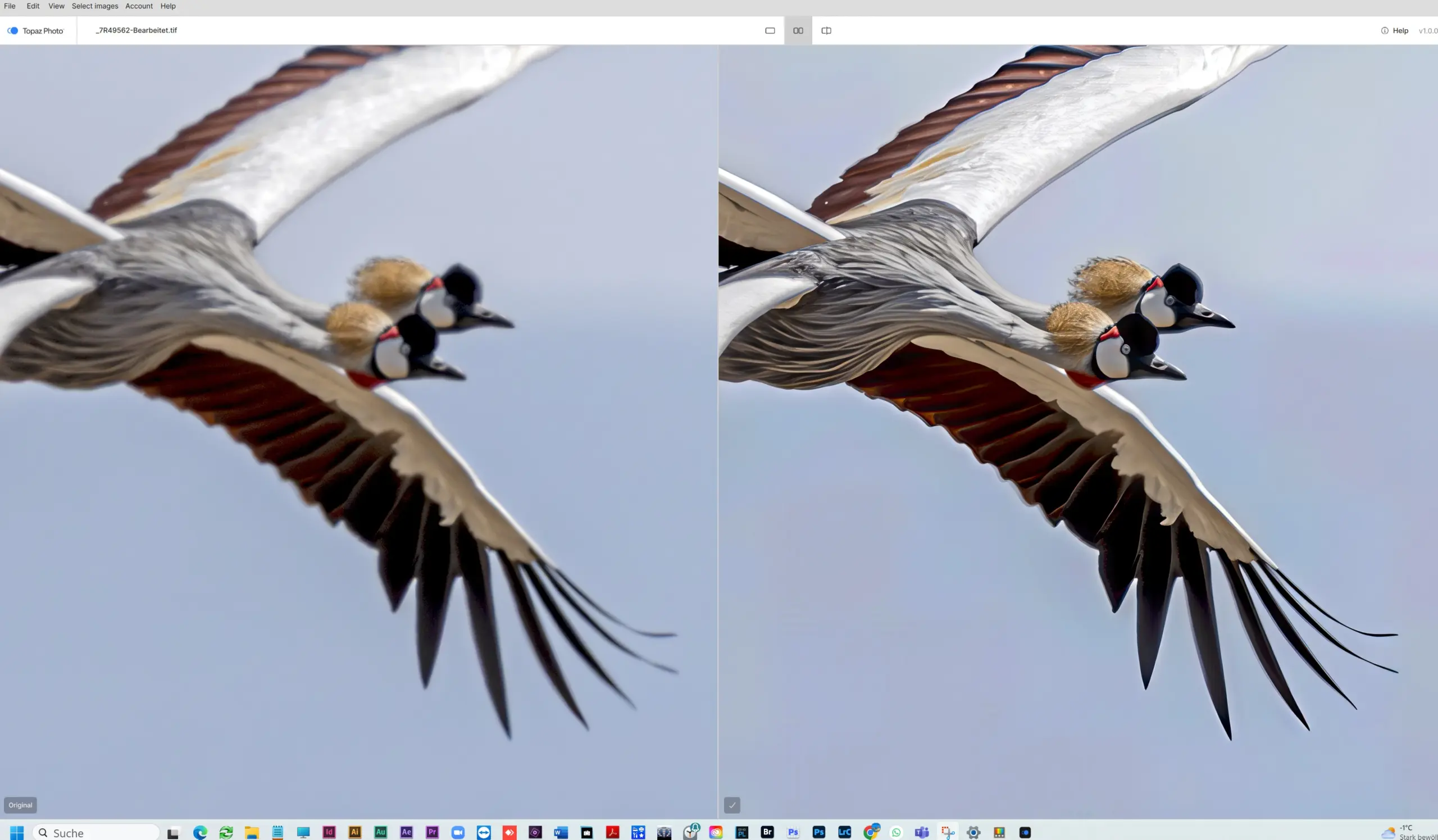Click inside the Suche search field
The height and width of the screenshot is (840, 1438).
tap(97, 832)
